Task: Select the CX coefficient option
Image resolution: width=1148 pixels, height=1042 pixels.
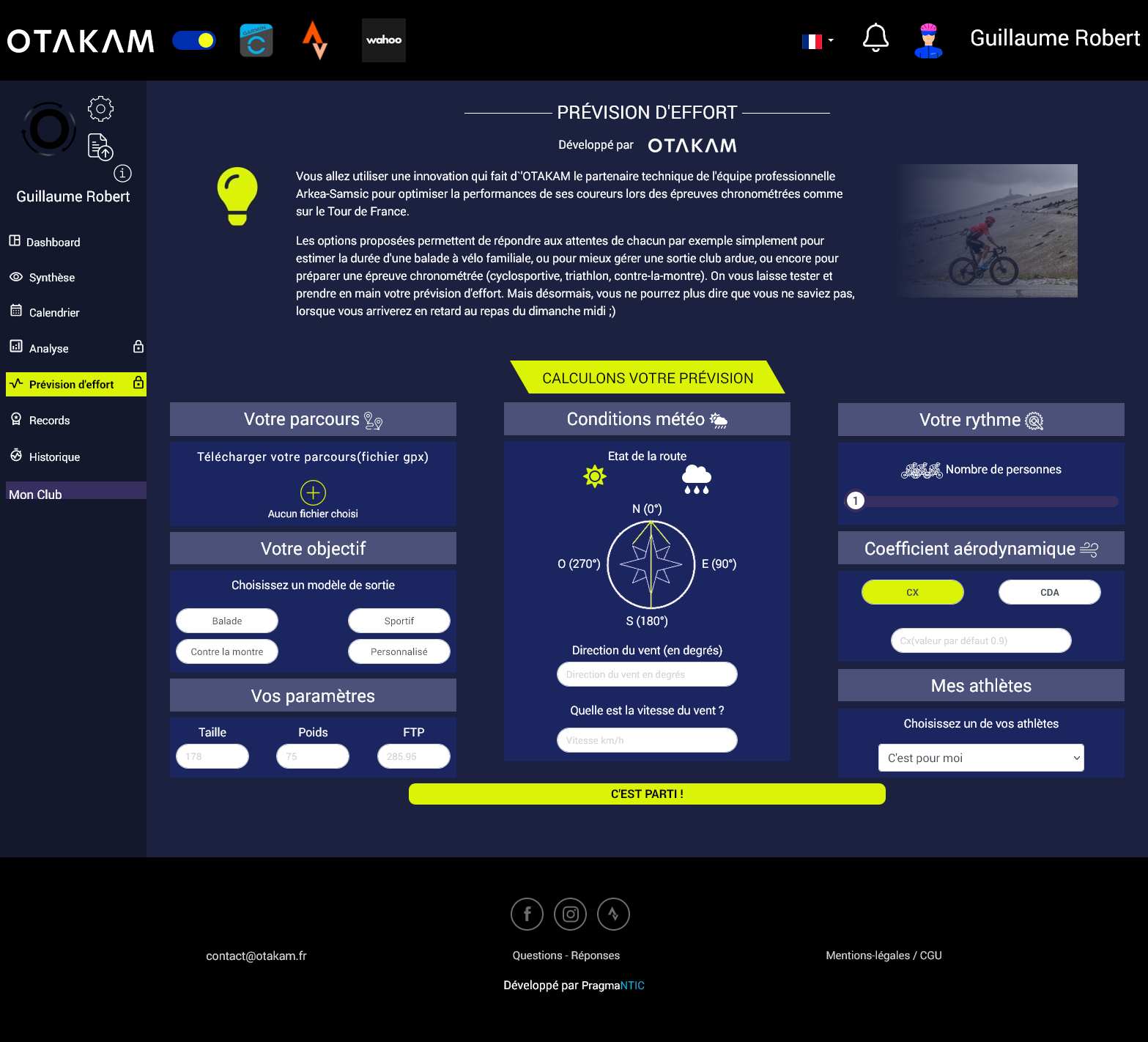Action: (x=912, y=592)
